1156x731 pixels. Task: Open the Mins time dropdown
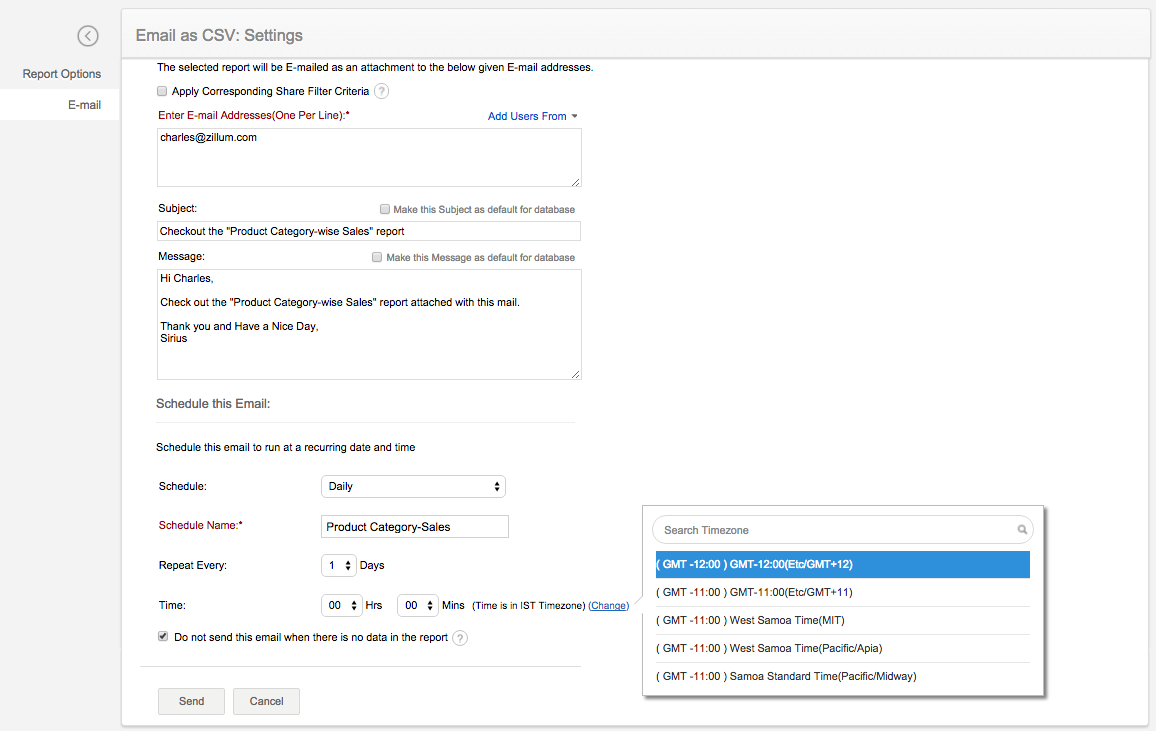(x=417, y=605)
